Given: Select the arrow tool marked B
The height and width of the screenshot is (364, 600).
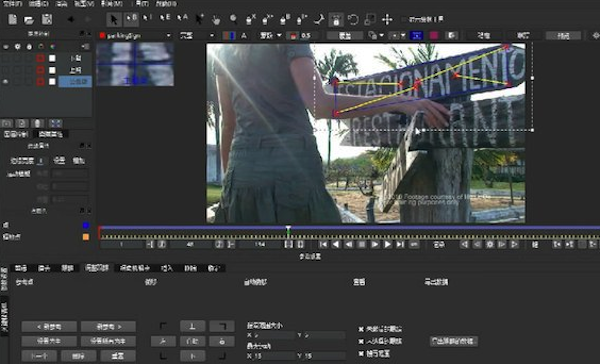Looking at the screenshot, I should 131,20.
